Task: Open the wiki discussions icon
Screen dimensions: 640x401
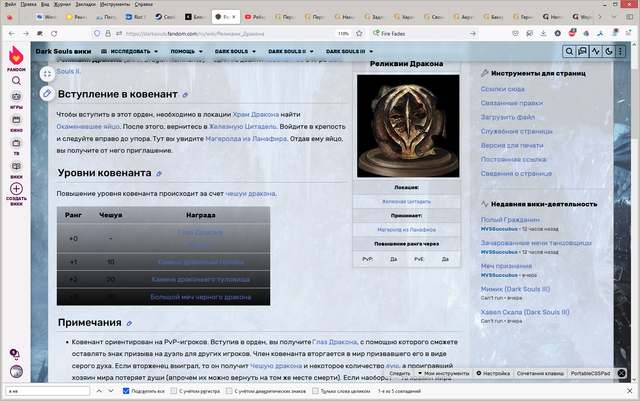Action: pyautogui.click(x=582, y=51)
